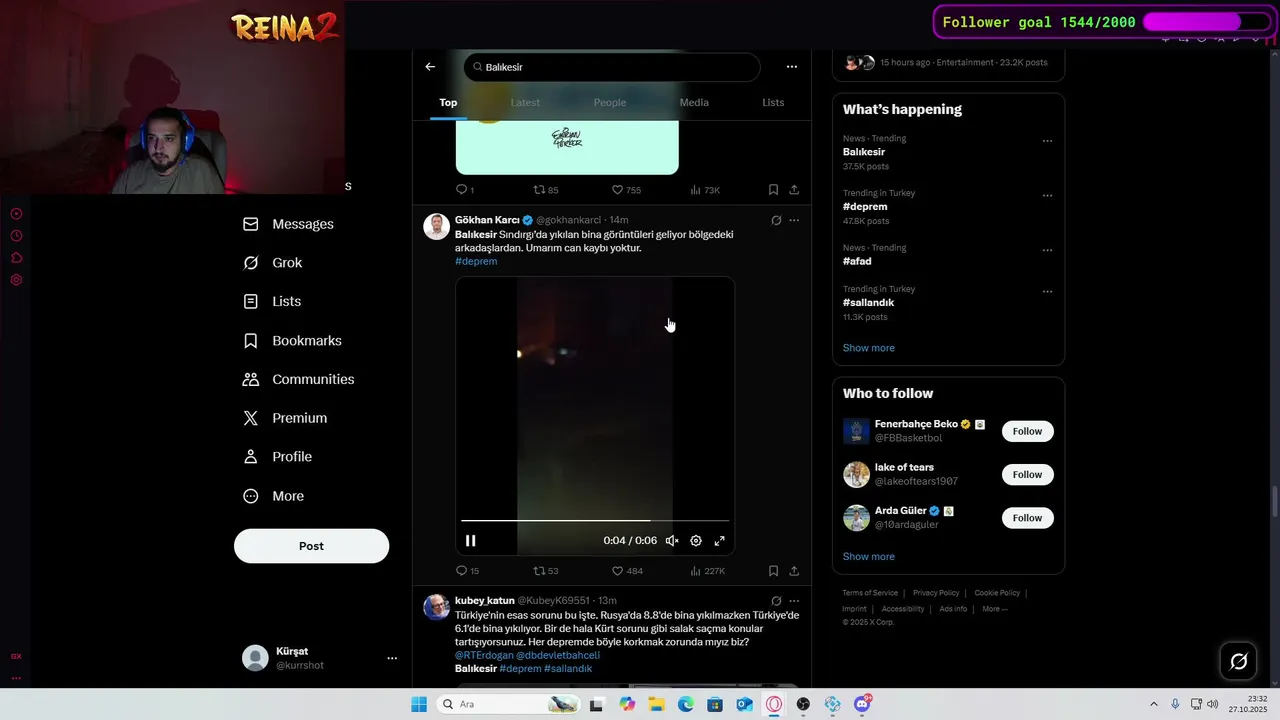This screenshot has height=720, width=1280.
Task: Show more under Who to follow
Action: click(x=868, y=557)
